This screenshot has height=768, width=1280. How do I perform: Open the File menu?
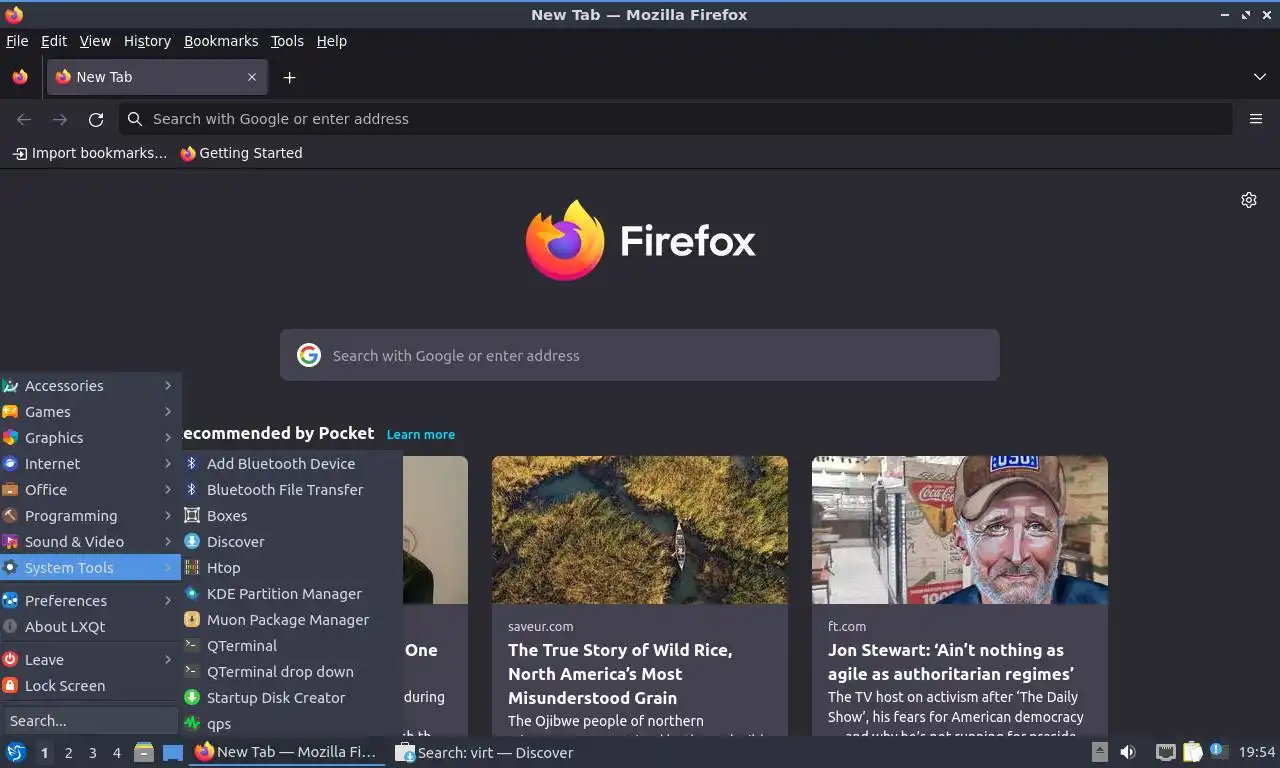point(17,41)
